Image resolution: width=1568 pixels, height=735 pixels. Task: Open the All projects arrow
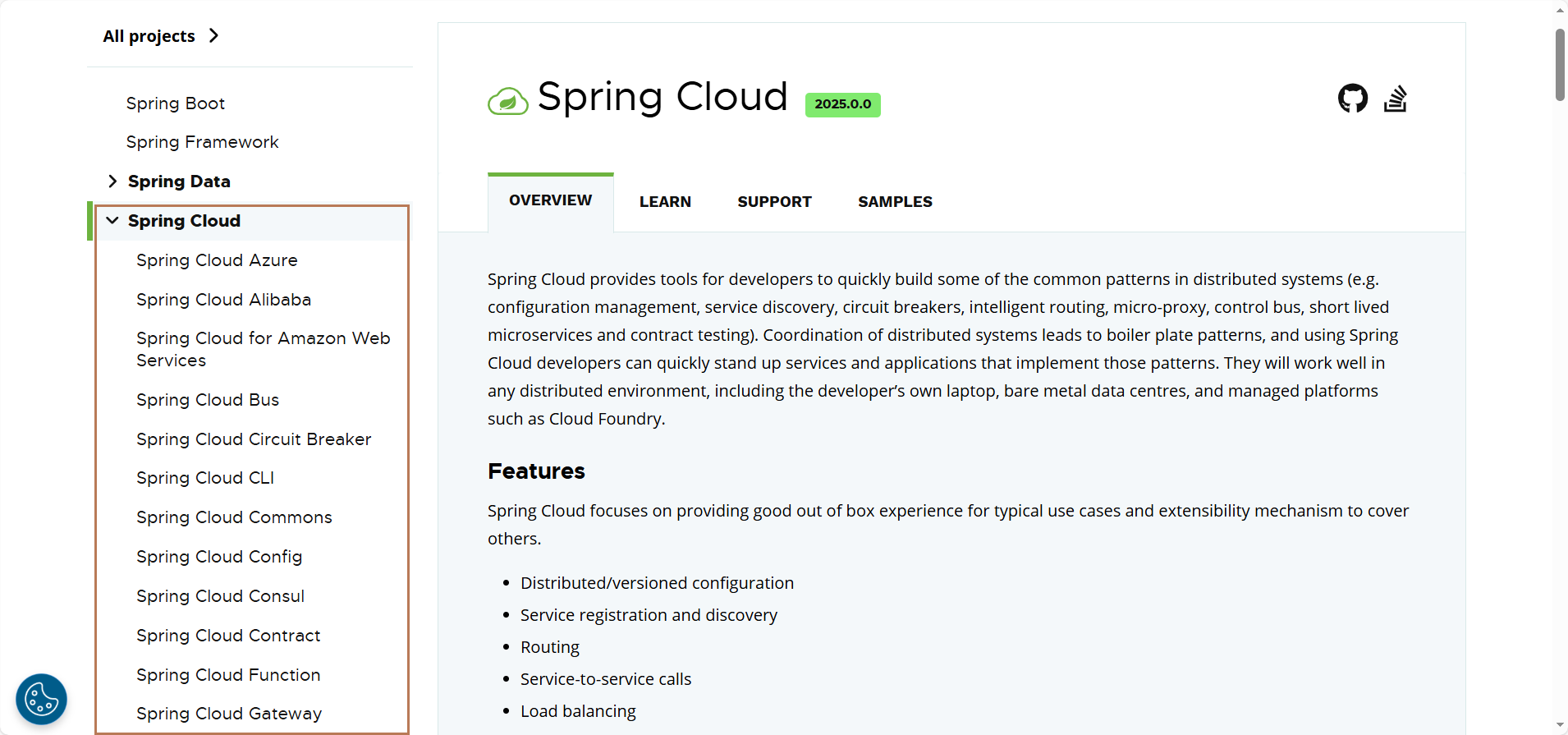pyautogui.click(x=214, y=35)
